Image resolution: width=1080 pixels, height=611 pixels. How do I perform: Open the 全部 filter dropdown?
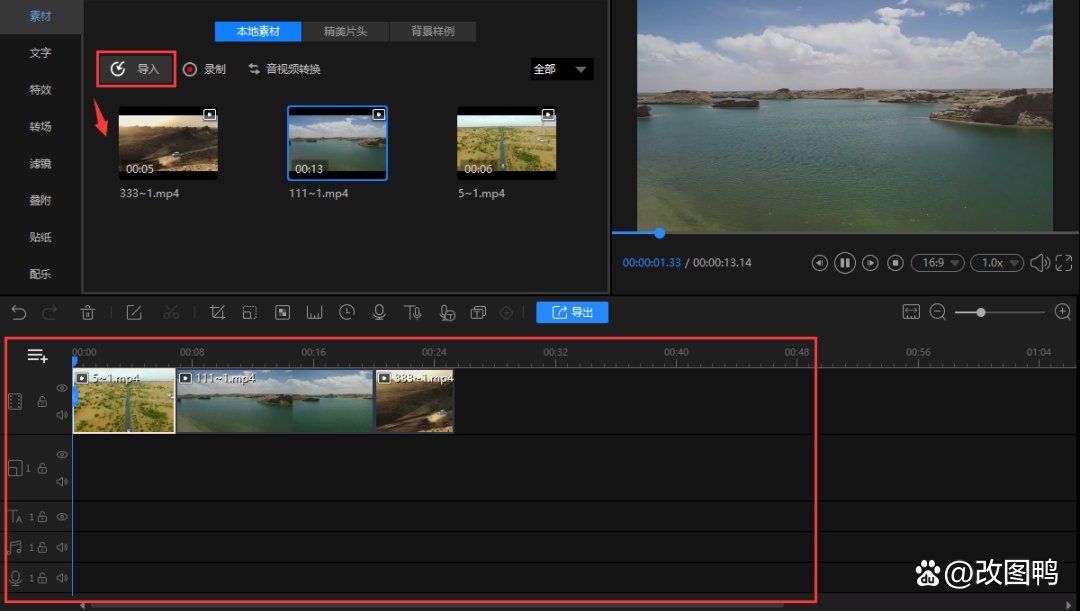pyautogui.click(x=561, y=69)
